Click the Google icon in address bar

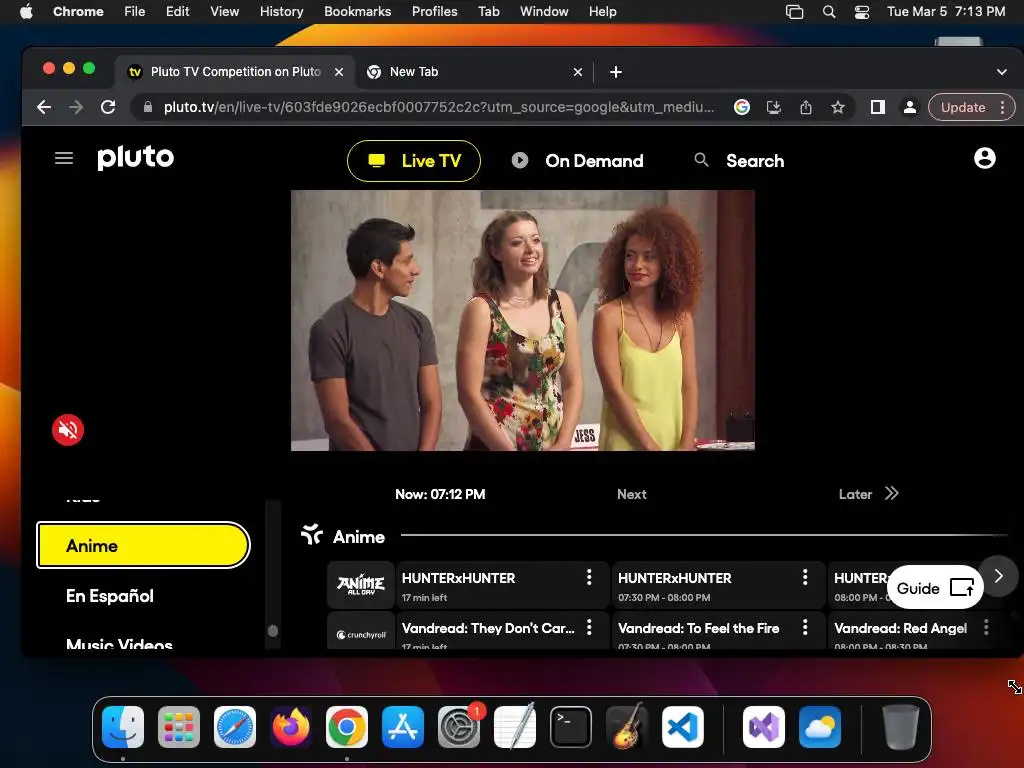[x=741, y=107]
